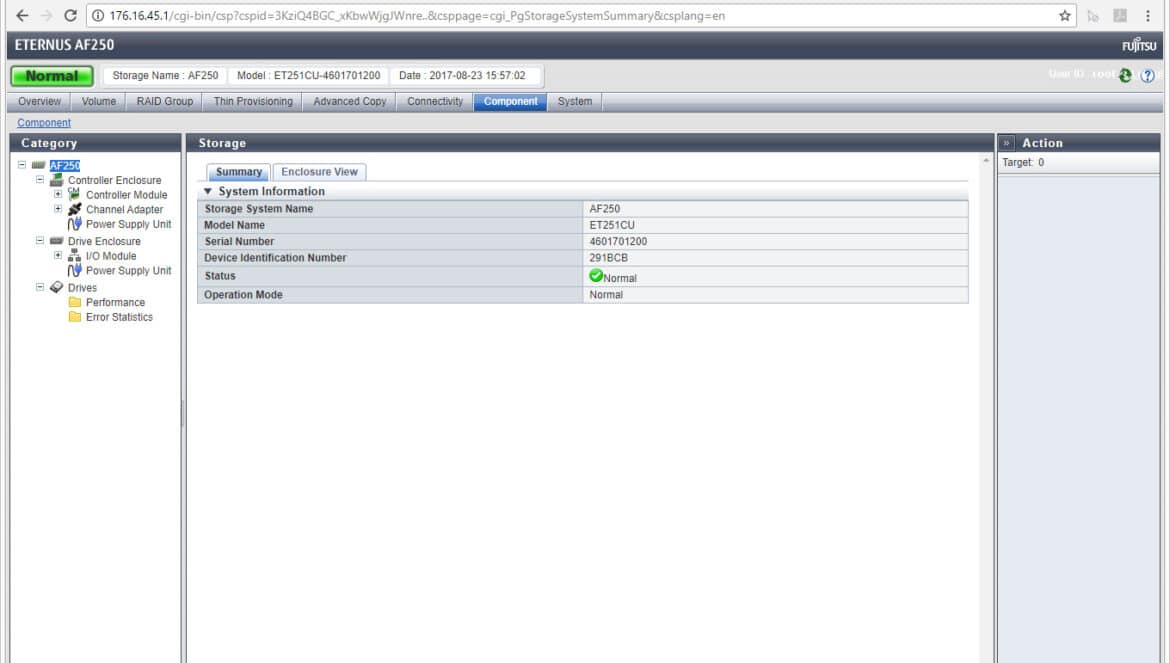The width and height of the screenshot is (1170, 663).
Task: Click the Component breadcrumb link
Action: pyautogui.click(x=44, y=123)
